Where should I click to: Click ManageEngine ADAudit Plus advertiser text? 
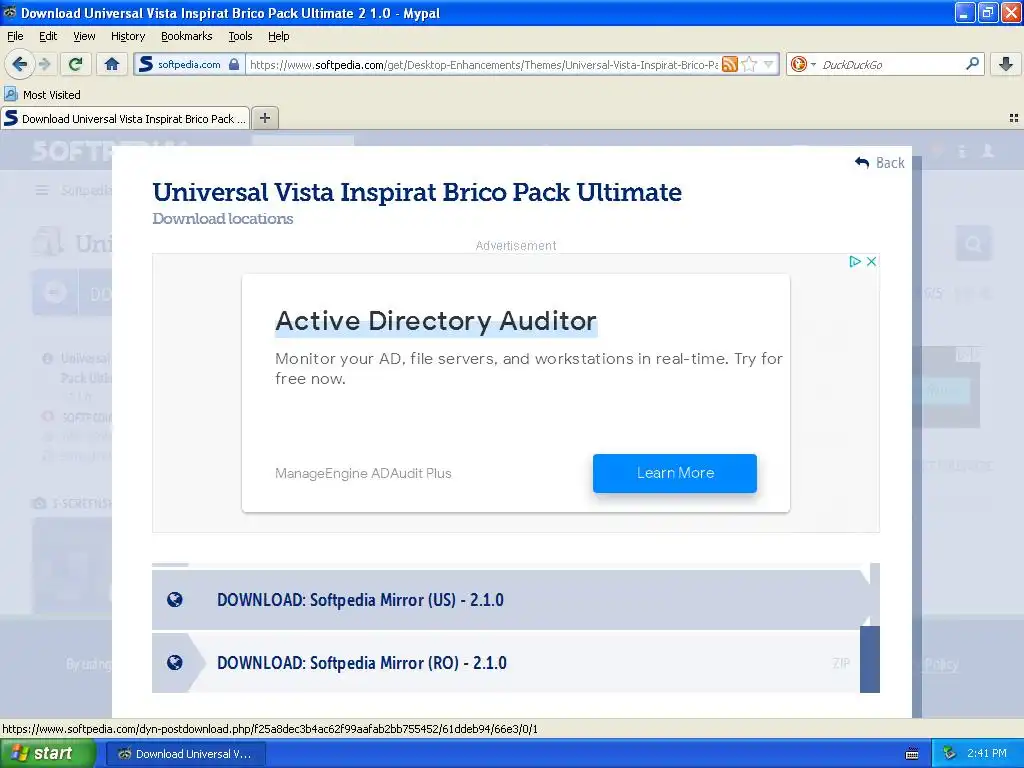tap(363, 473)
